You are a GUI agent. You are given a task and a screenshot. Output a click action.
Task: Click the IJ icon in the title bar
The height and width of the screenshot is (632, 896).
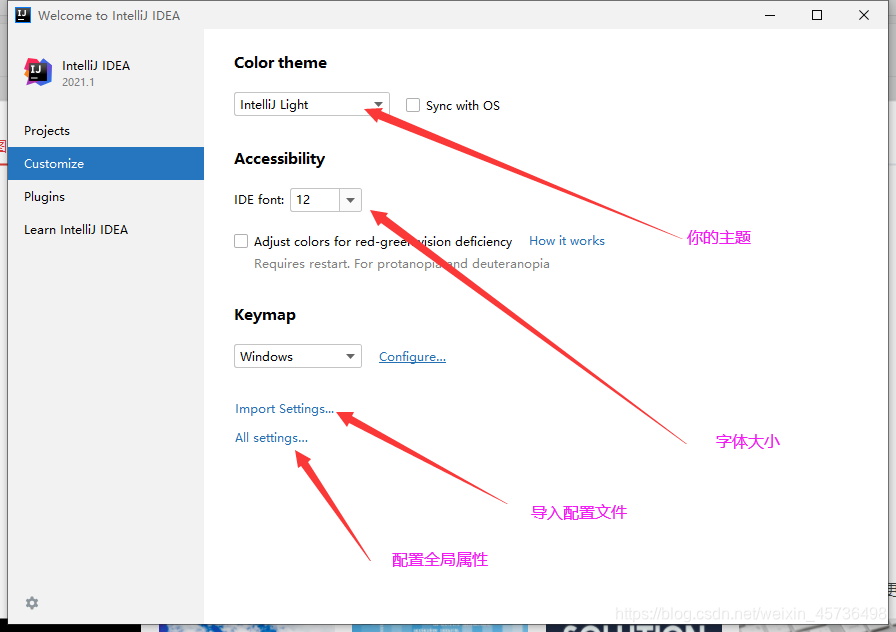(x=23, y=15)
